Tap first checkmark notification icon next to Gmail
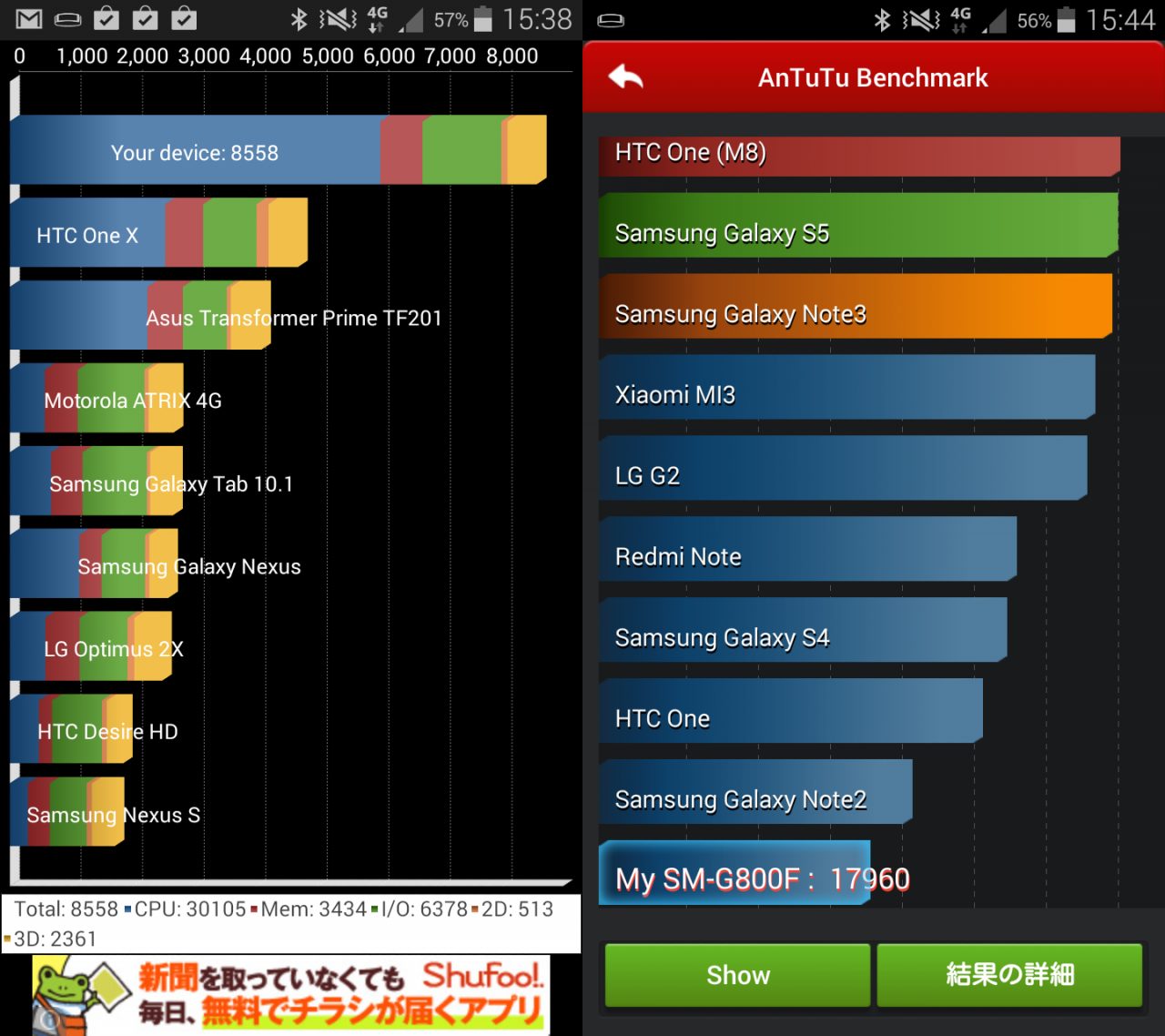The width and height of the screenshot is (1165, 1036). [106, 18]
